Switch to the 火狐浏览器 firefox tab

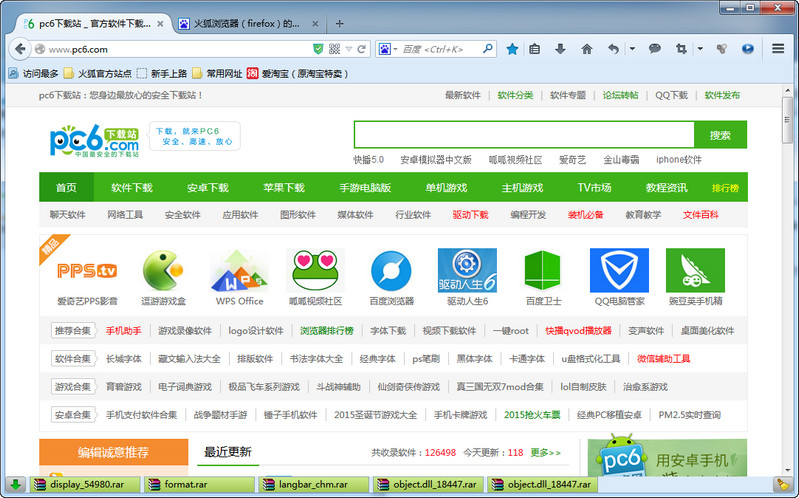[x=245, y=22]
